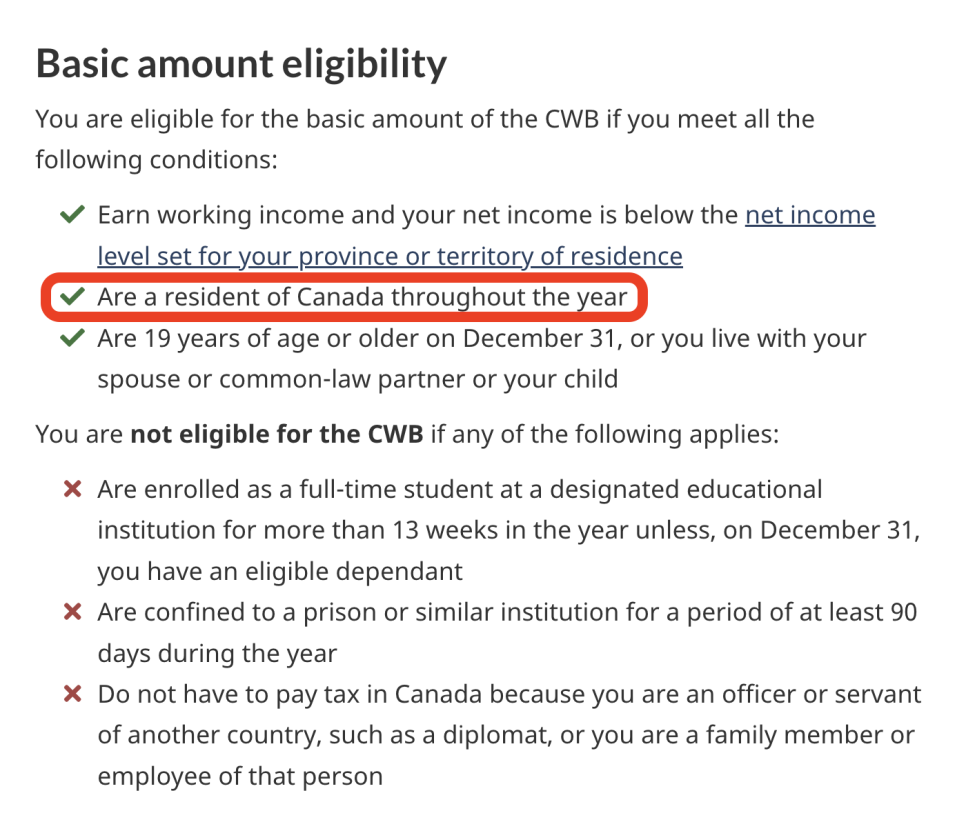
Task: Click green checkmark beside 19 years condition
Action: (x=72, y=338)
